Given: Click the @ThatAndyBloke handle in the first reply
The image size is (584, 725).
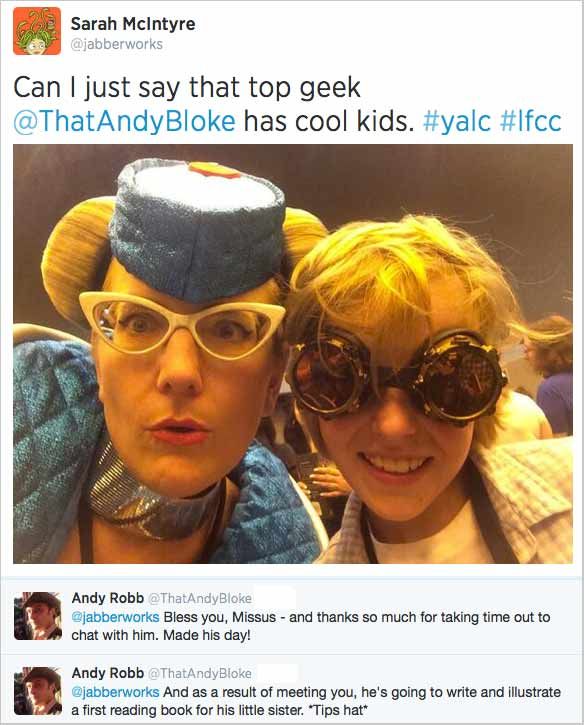Looking at the screenshot, I should [199, 598].
